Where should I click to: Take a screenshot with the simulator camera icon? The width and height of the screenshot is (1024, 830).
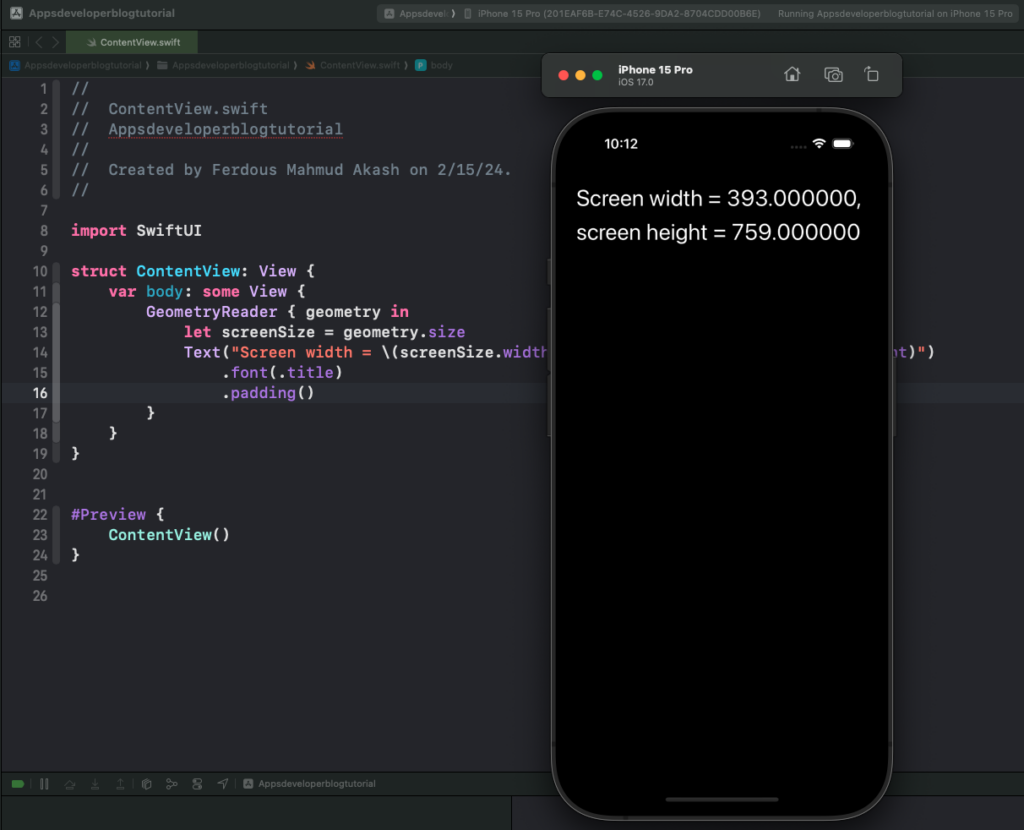click(x=832, y=75)
